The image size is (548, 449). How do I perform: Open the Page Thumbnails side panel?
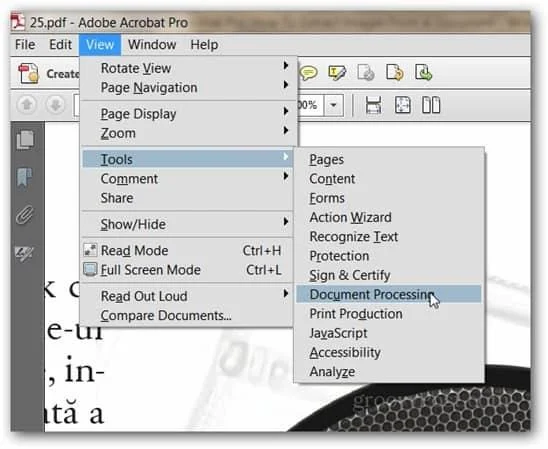pos(26,139)
